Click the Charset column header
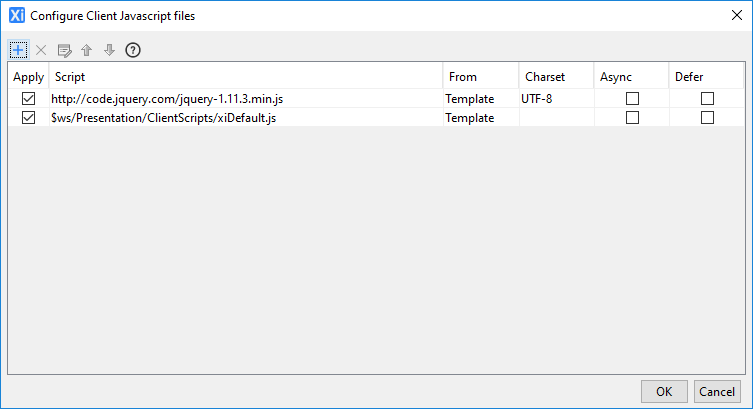Image resolution: width=753 pixels, height=409 pixels. pos(556,76)
